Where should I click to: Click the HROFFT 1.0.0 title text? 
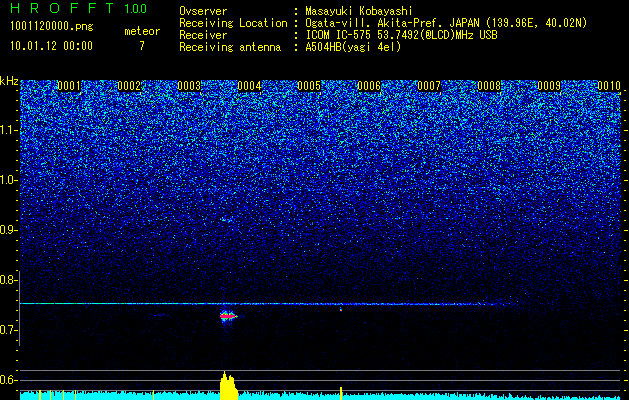coord(79,8)
